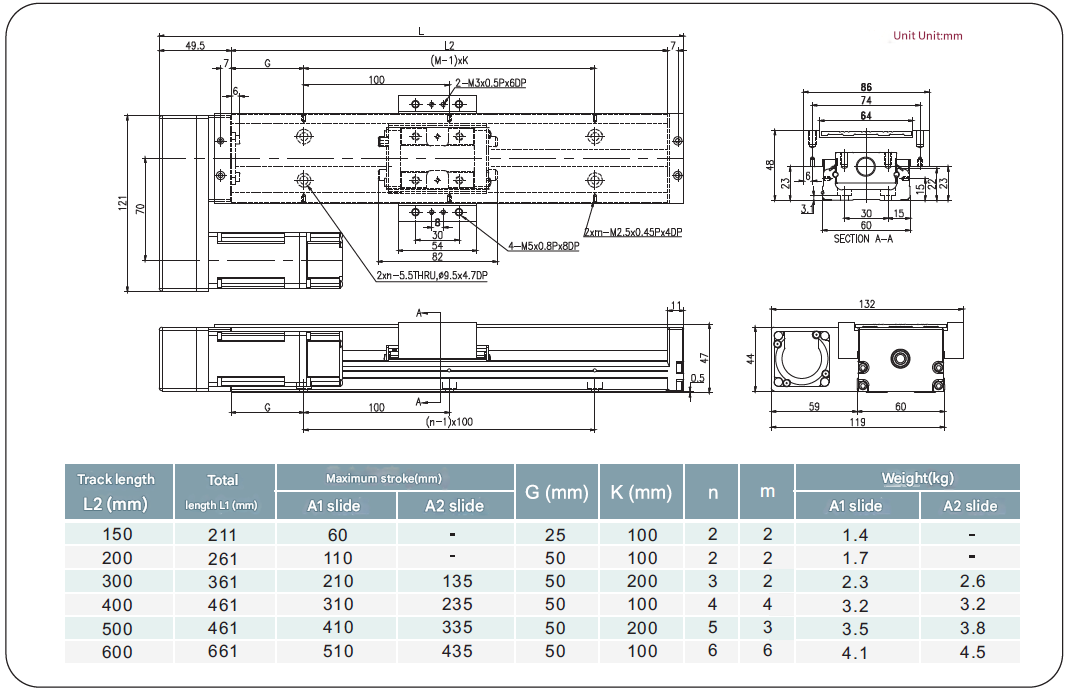
Task: Click the 2xn-5.5THRU hole callout
Action: click(432, 275)
